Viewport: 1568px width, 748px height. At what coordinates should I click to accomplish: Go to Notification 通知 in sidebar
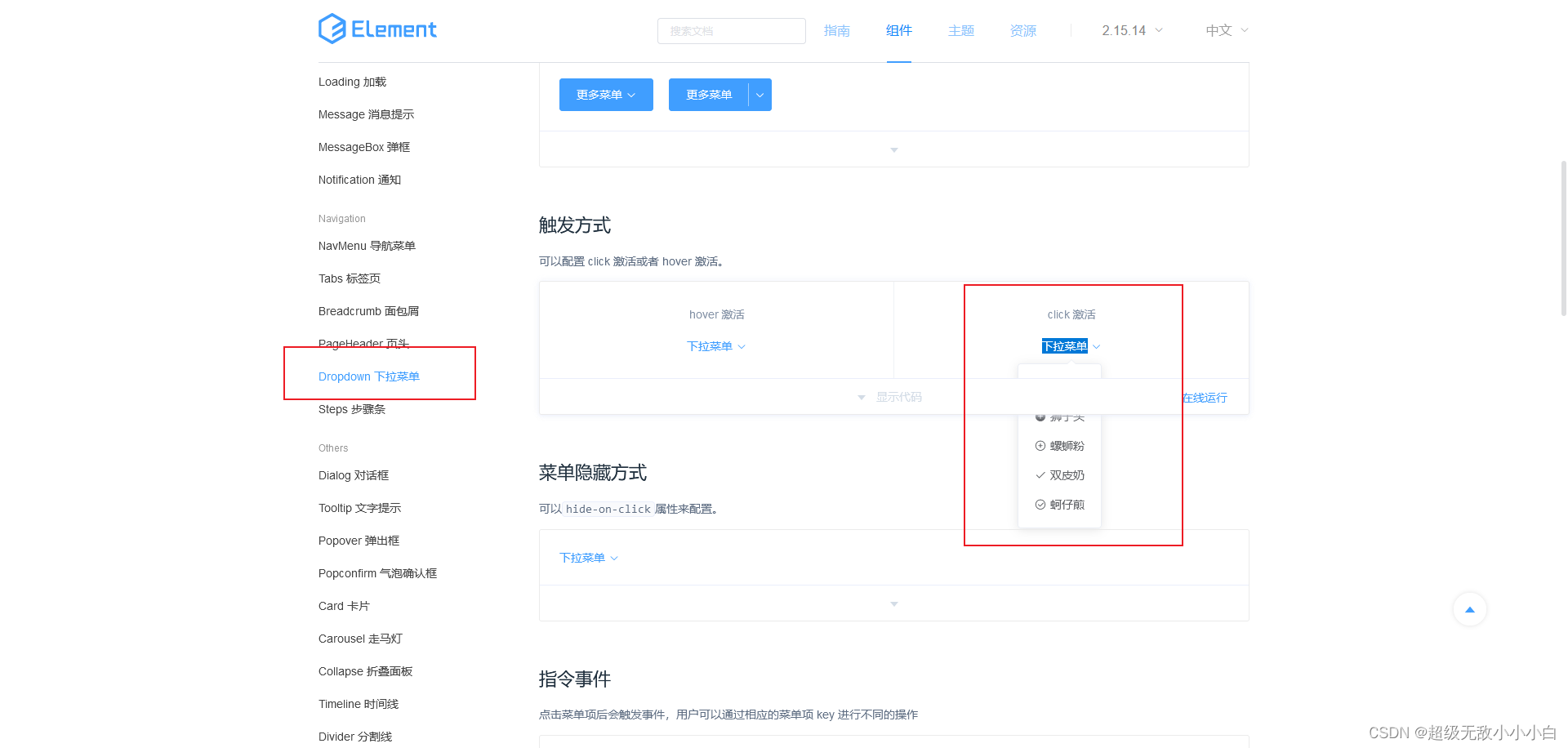pyautogui.click(x=359, y=180)
